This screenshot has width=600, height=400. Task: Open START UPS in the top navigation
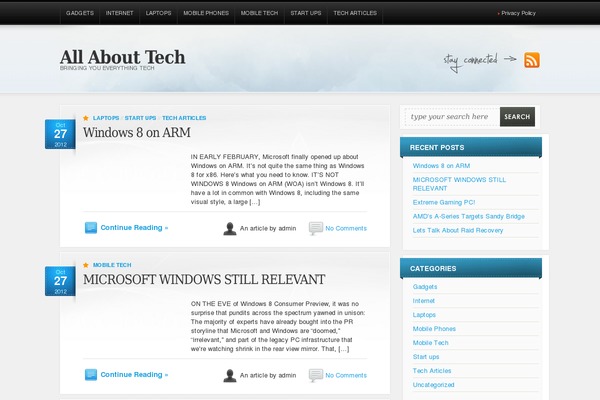click(306, 13)
